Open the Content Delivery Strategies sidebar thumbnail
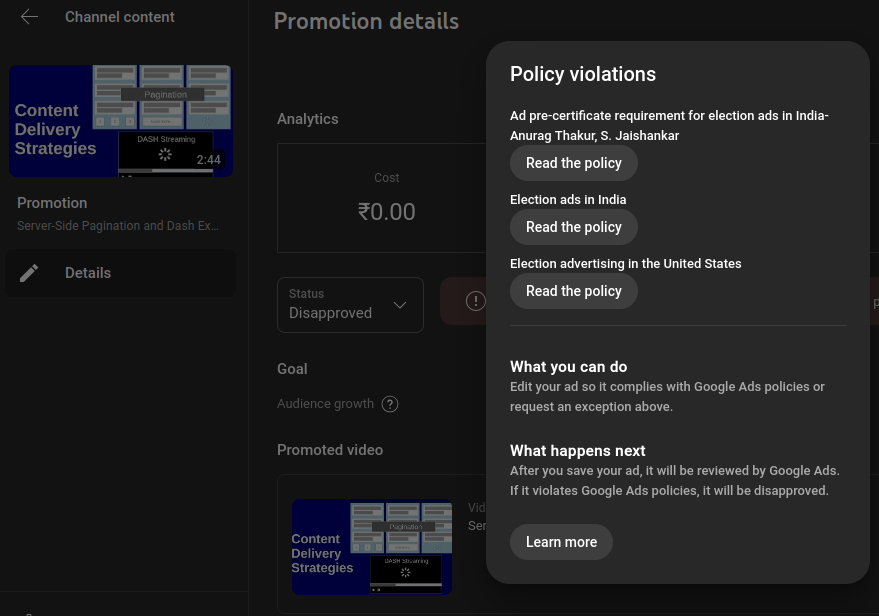 coord(121,121)
